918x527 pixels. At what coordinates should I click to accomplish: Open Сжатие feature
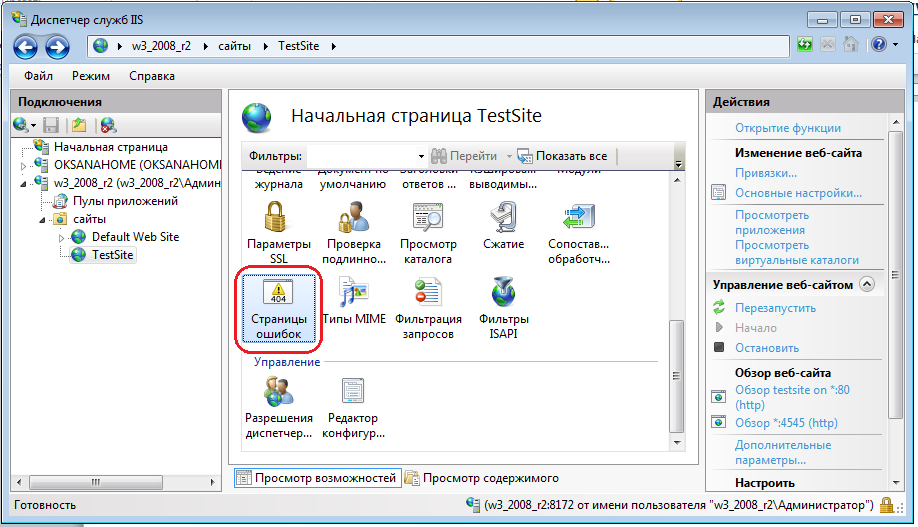(503, 225)
